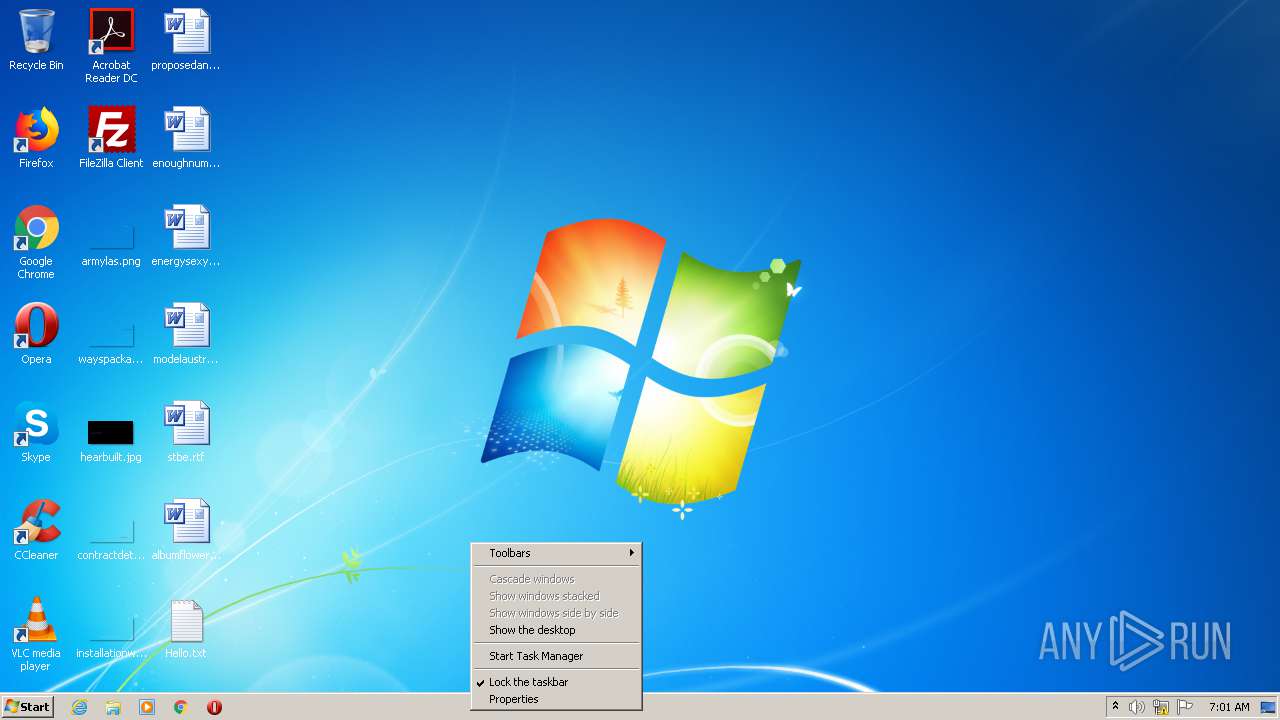This screenshot has height=720, width=1280.
Task: Toggle Lock the taskbar checkmark
Action: (x=556, y=682)
